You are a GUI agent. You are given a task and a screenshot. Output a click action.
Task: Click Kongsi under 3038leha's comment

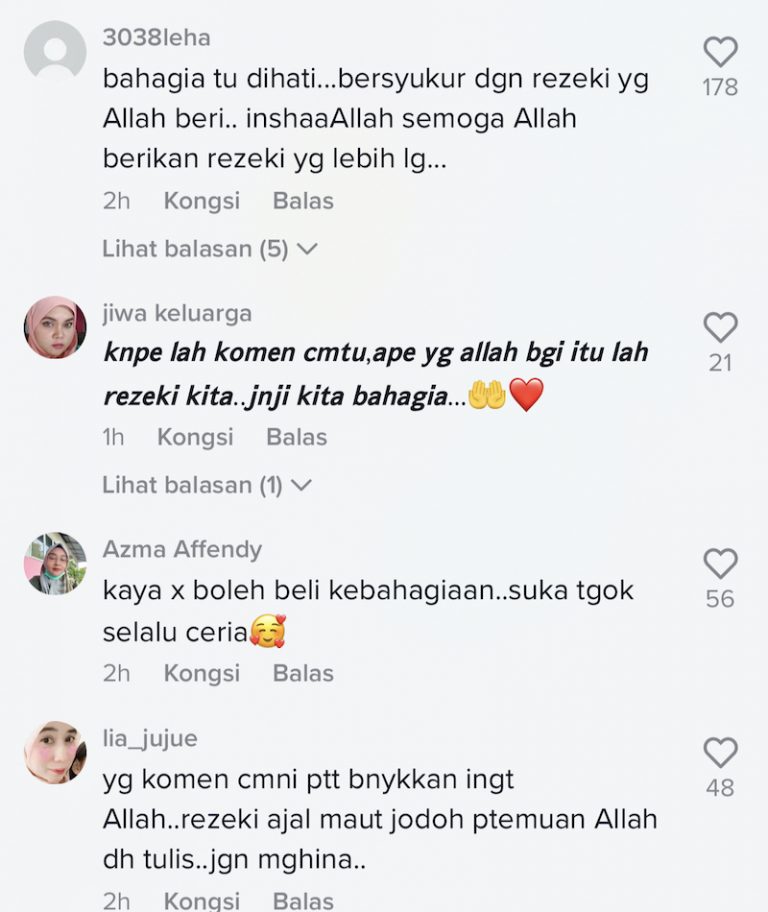point(202,201)
